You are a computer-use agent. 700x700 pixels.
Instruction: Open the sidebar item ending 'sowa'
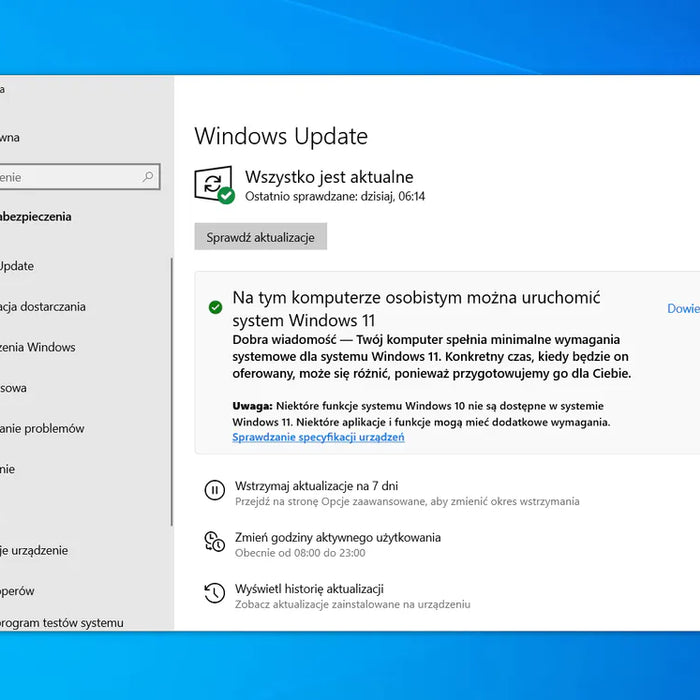(x=13, y=388)
